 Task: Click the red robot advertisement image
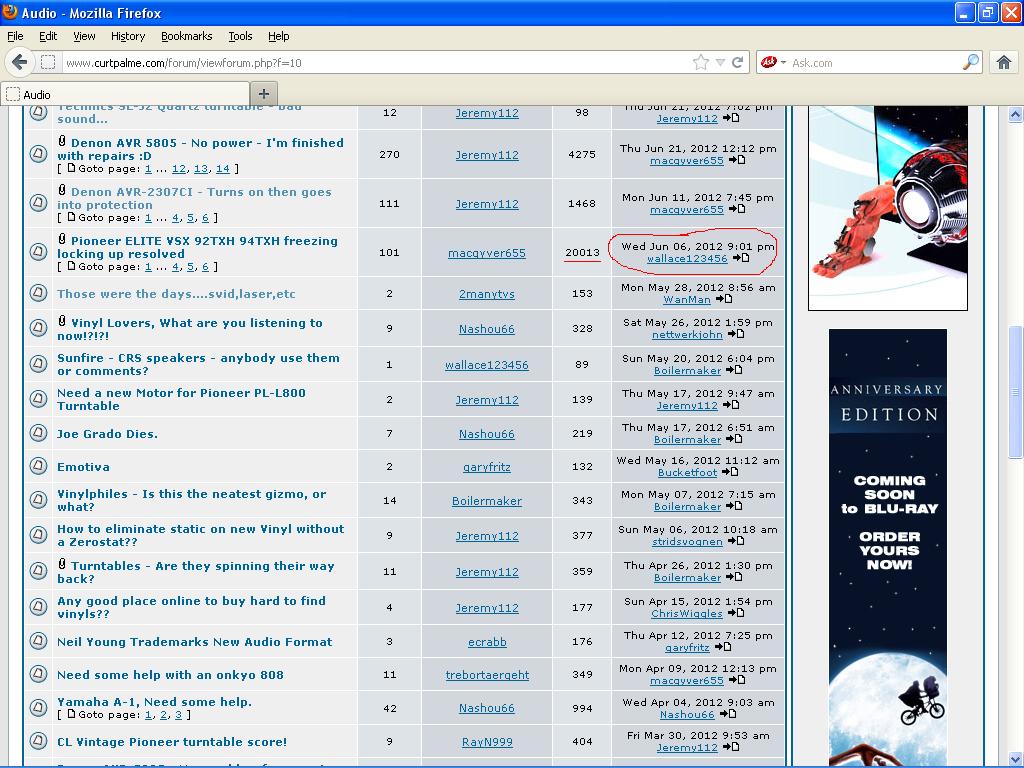click(x=888, y=208)
